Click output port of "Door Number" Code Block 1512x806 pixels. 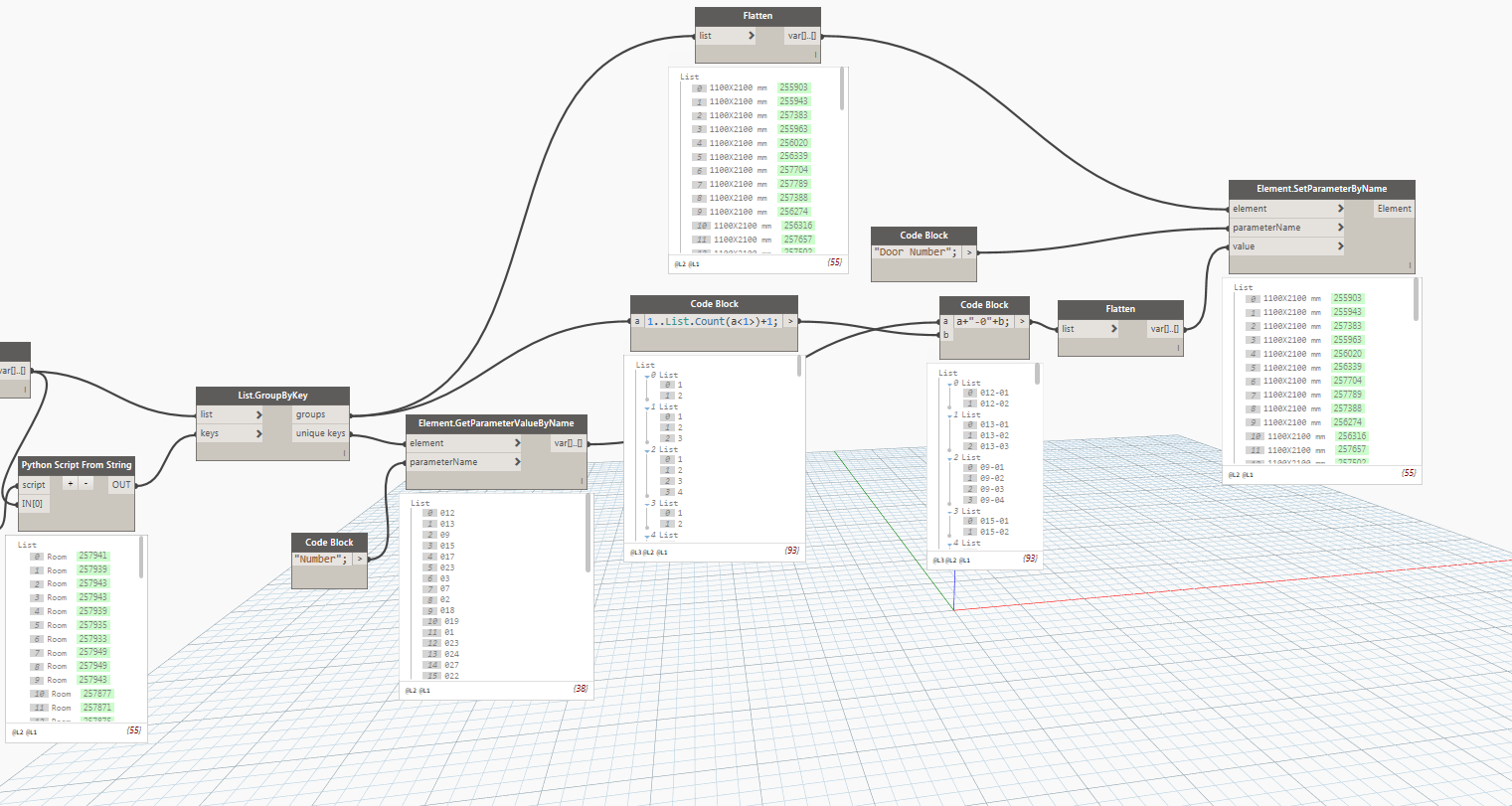(969, 252)
